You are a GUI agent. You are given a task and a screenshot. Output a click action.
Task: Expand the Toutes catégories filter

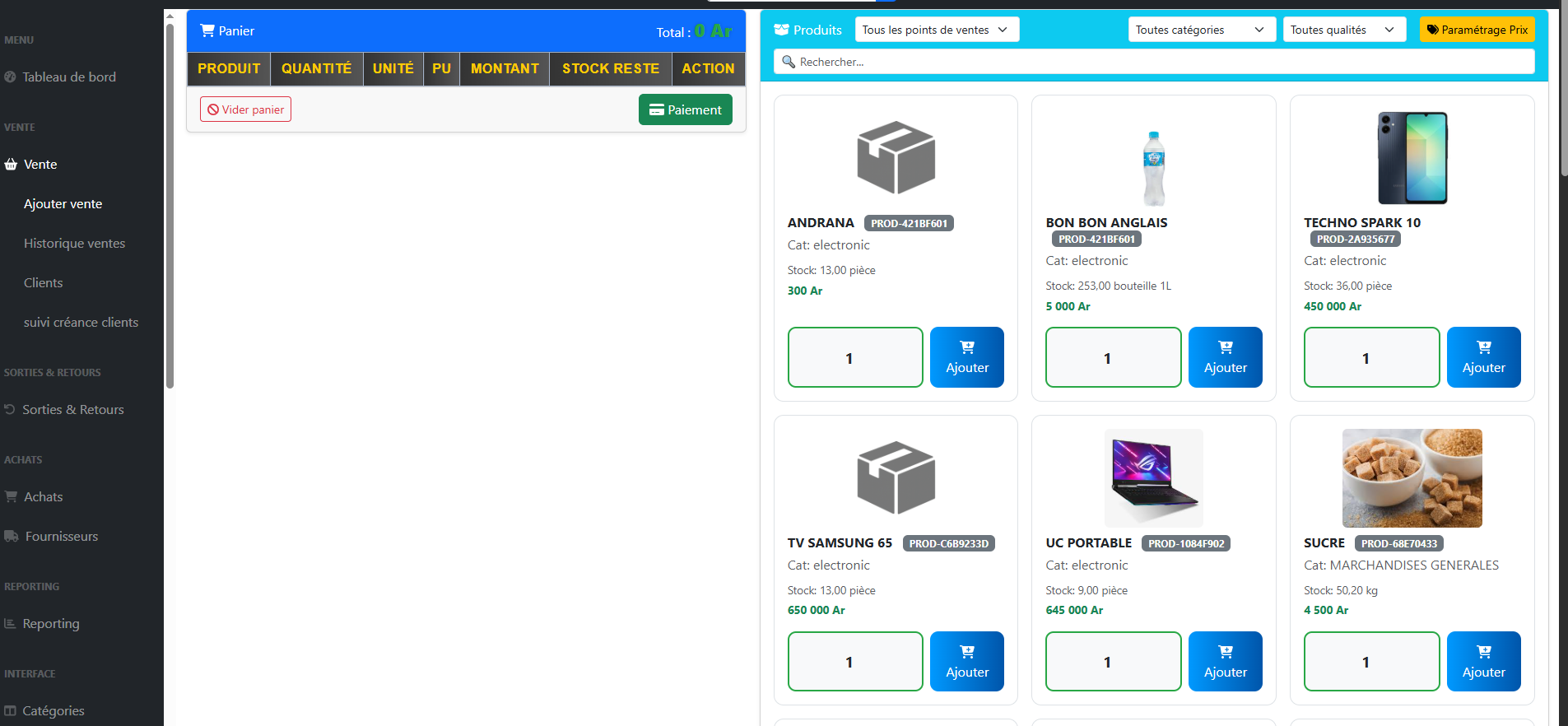click(1201, 30)
